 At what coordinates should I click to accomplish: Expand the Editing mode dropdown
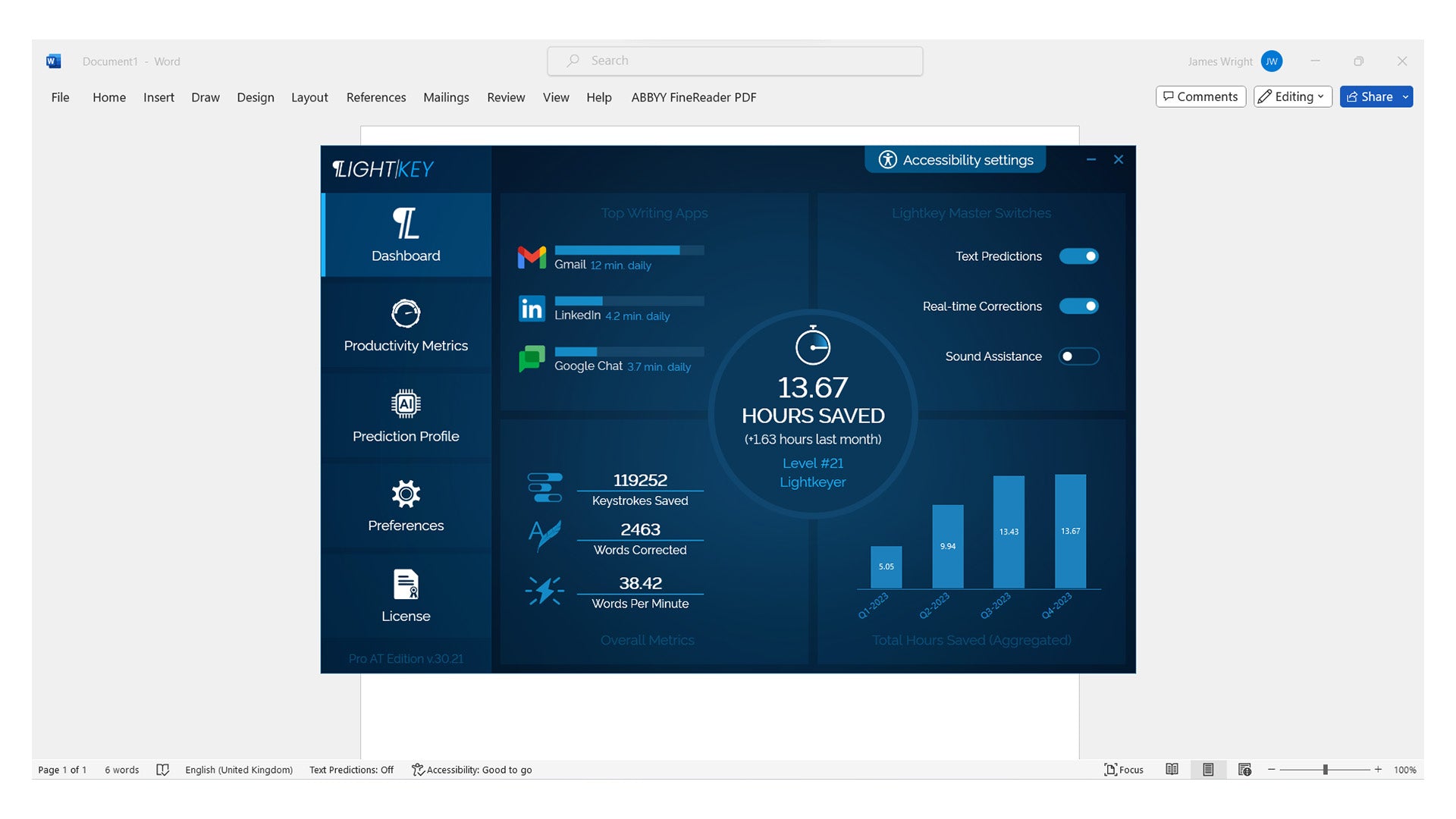tap(1293, 96)
